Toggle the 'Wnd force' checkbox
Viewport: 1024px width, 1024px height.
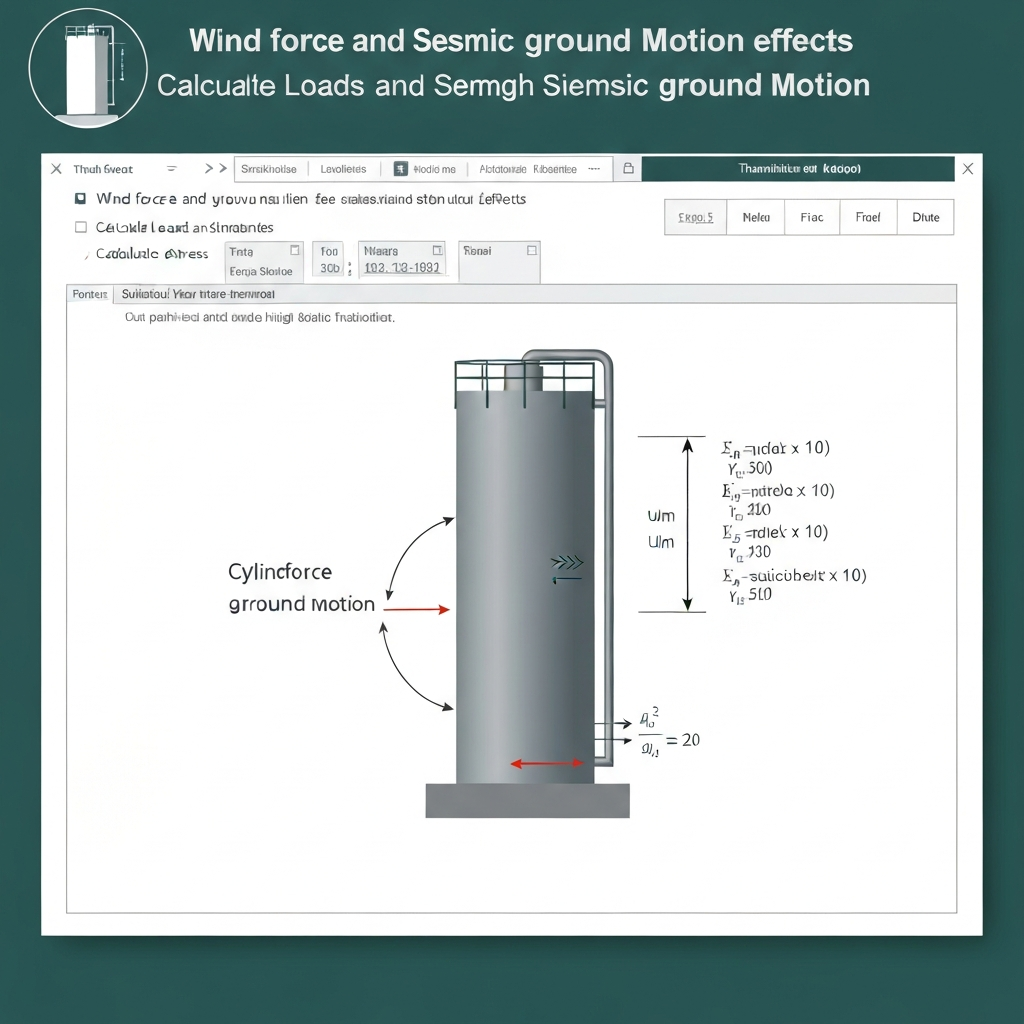(80, 199)
